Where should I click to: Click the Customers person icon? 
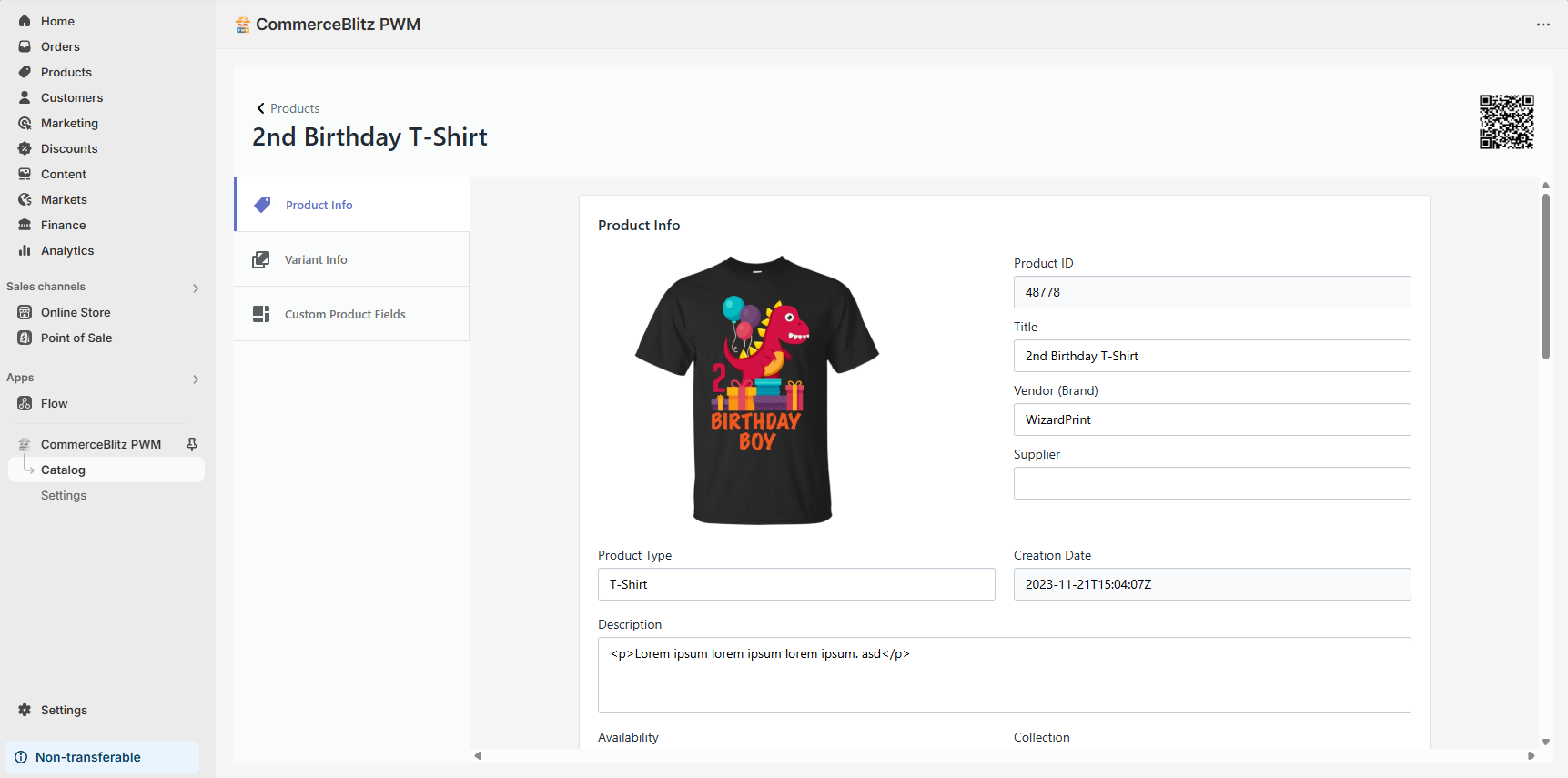tap(25, 97)
